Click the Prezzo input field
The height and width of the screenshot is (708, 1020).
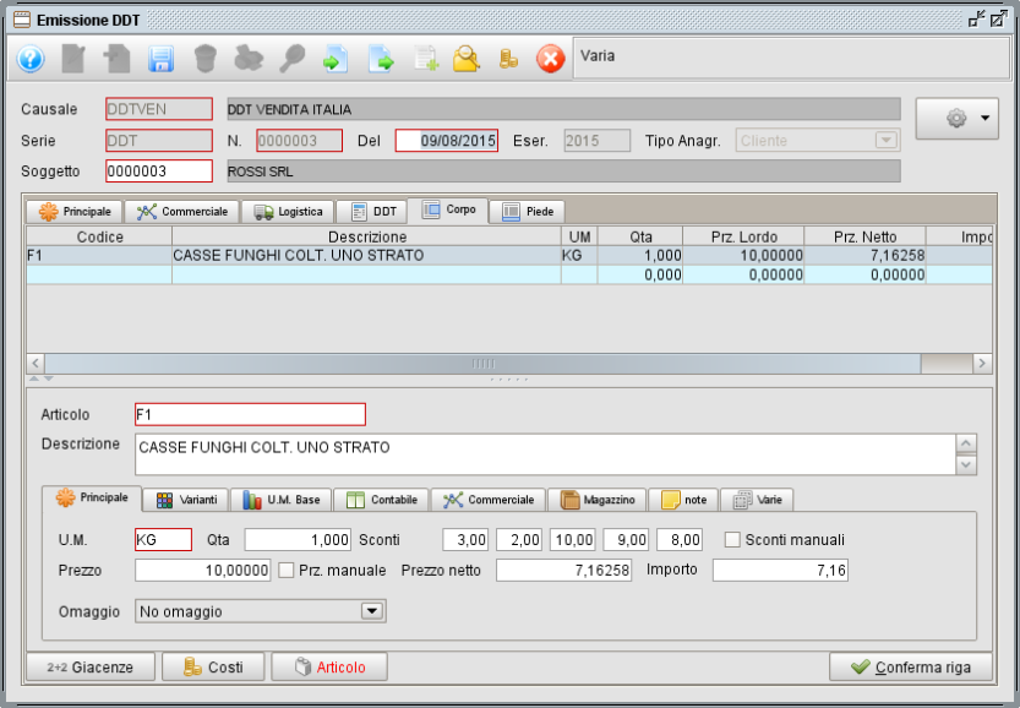click(203, 571)
